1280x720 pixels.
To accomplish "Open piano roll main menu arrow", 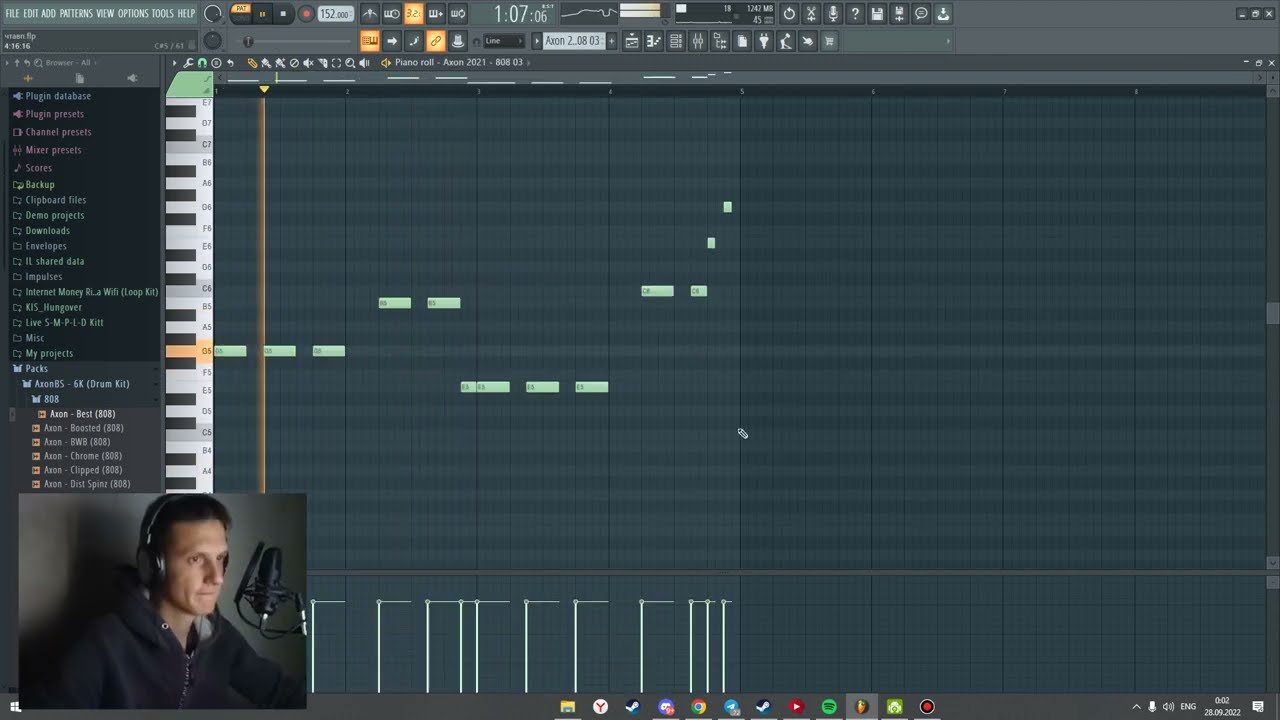I will 174,63.
